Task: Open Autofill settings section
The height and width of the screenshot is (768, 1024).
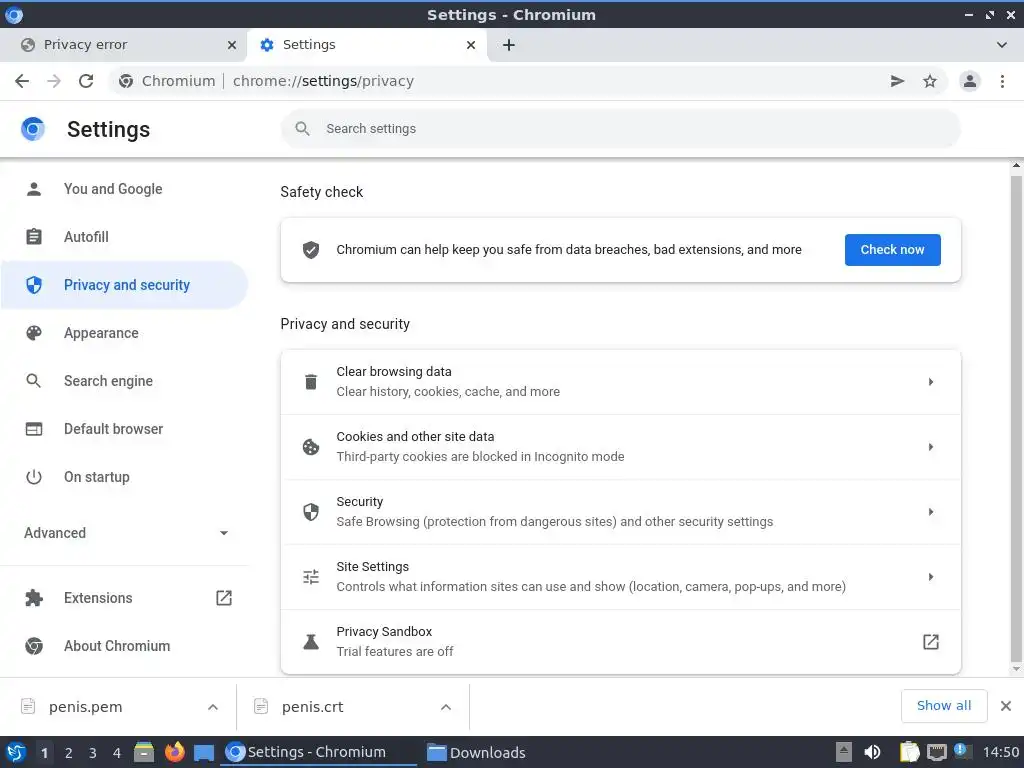Action: [x=124, y=237]
